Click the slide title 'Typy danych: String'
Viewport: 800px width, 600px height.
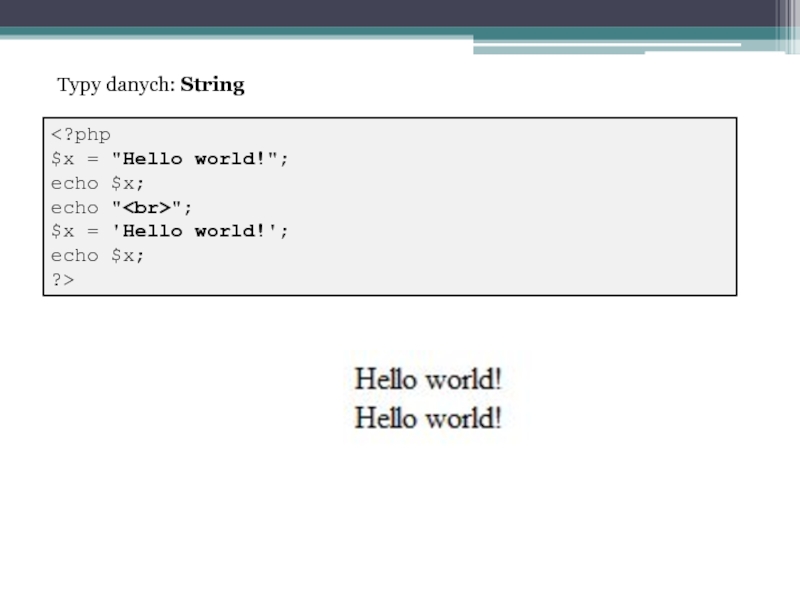[151, 85]
